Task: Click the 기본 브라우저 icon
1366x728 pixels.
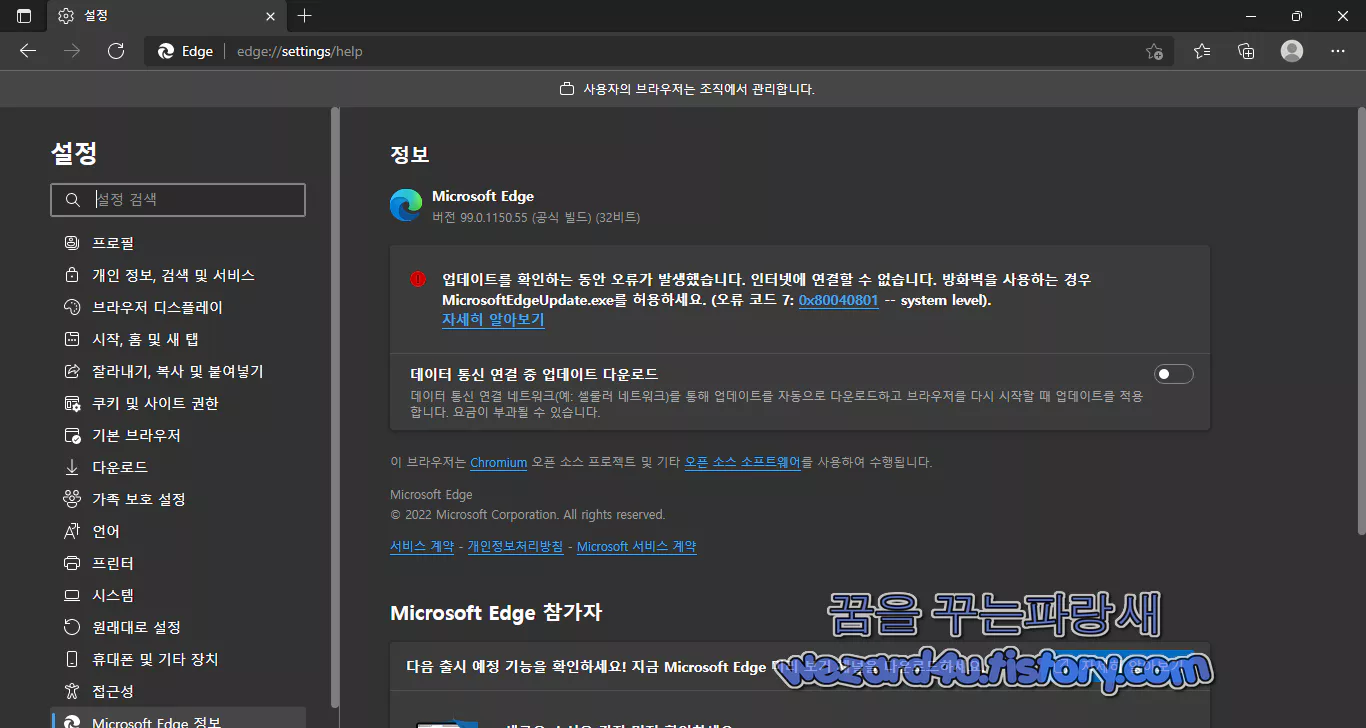Action: (x=72, y=435)
